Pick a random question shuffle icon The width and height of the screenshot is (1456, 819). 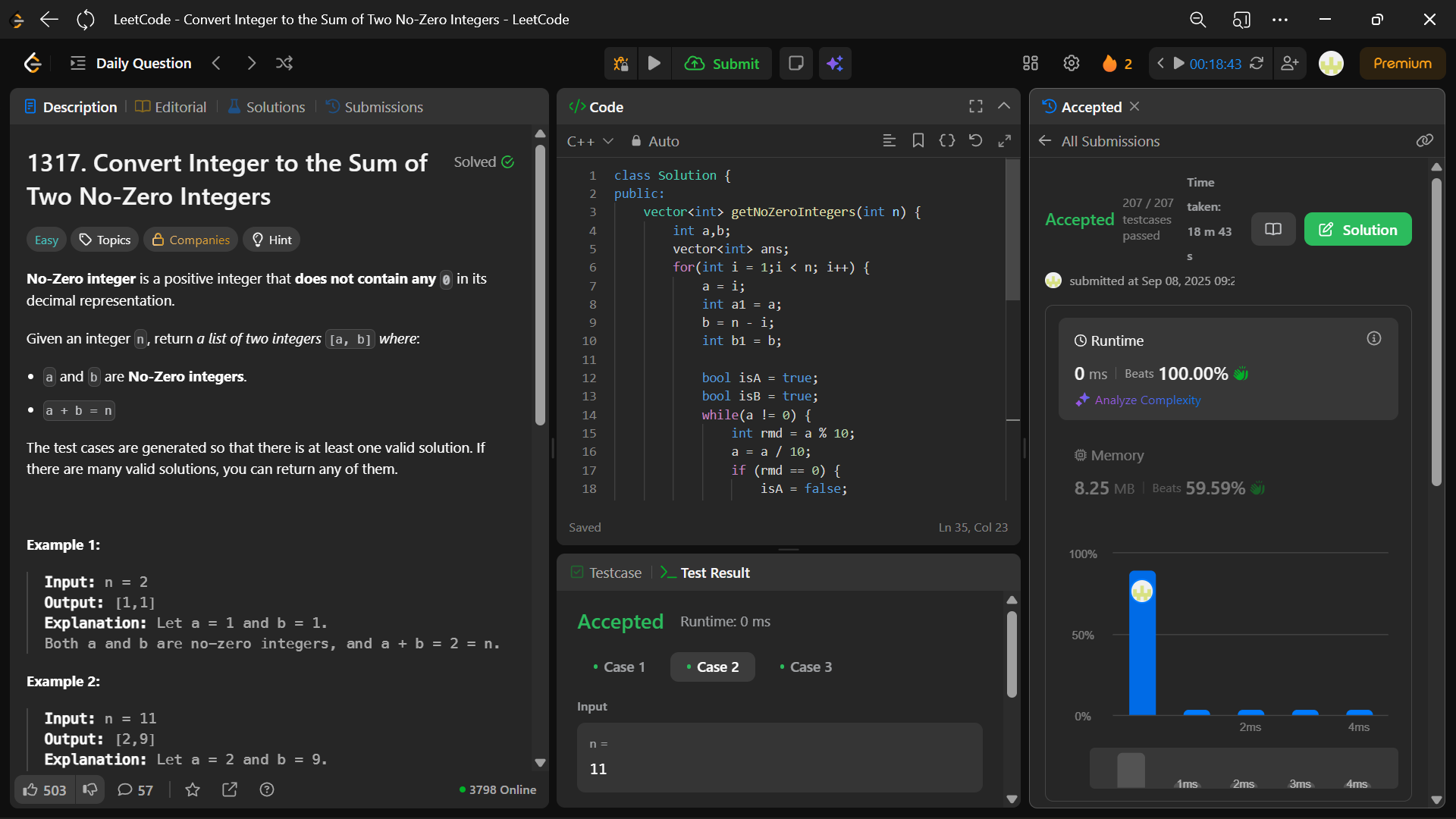coord(284,64)
